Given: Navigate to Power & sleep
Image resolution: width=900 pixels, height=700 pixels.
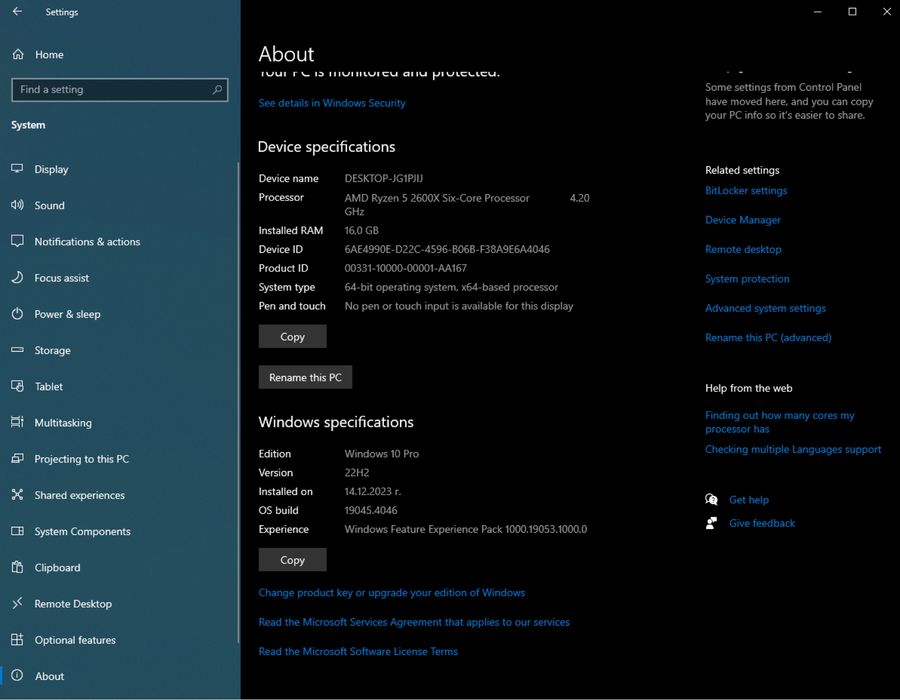Looking at the screenshot, I should click(67, 314).
